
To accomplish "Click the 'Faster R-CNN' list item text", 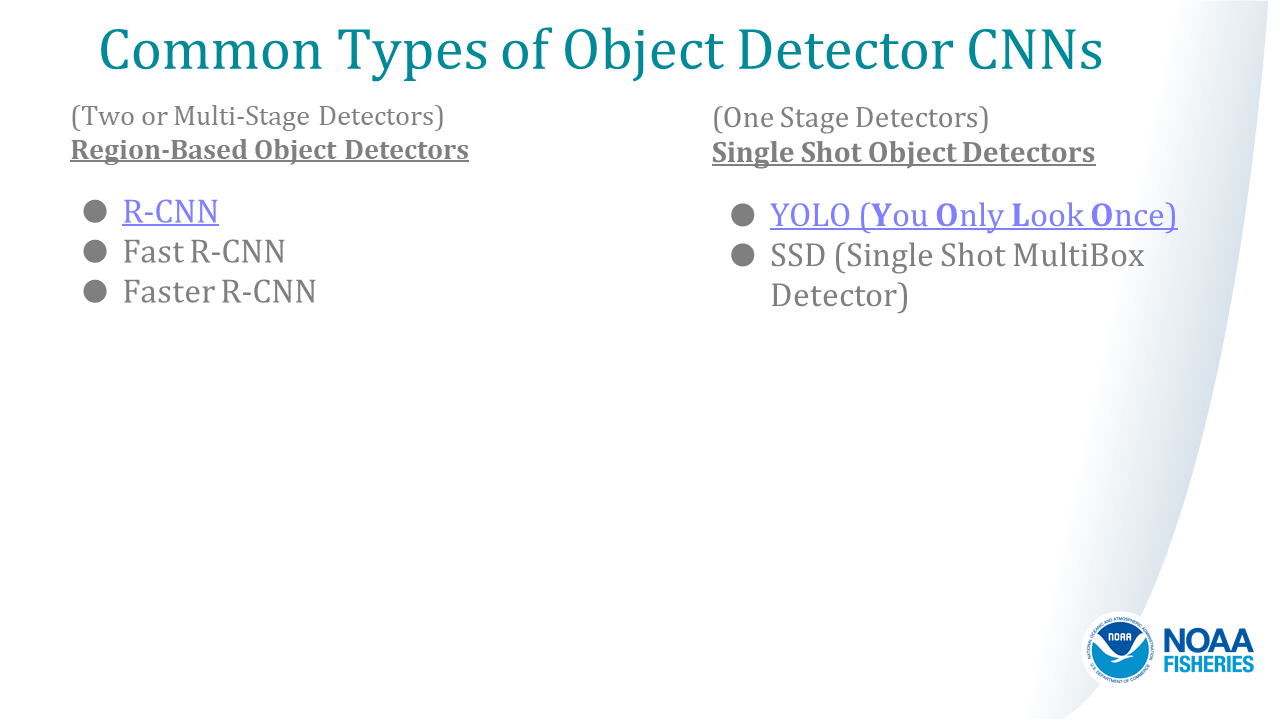I will click(x=219, y=291).
